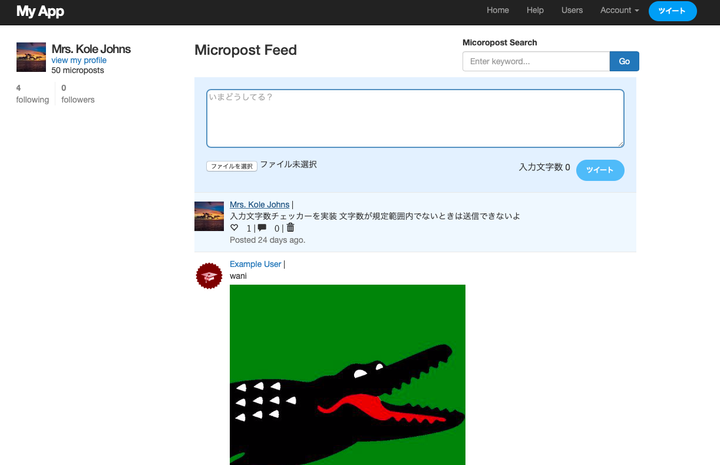The height and width of the screenshot is (465, 720).
Task: Open the 0 followers link
Action: point(78,94)
